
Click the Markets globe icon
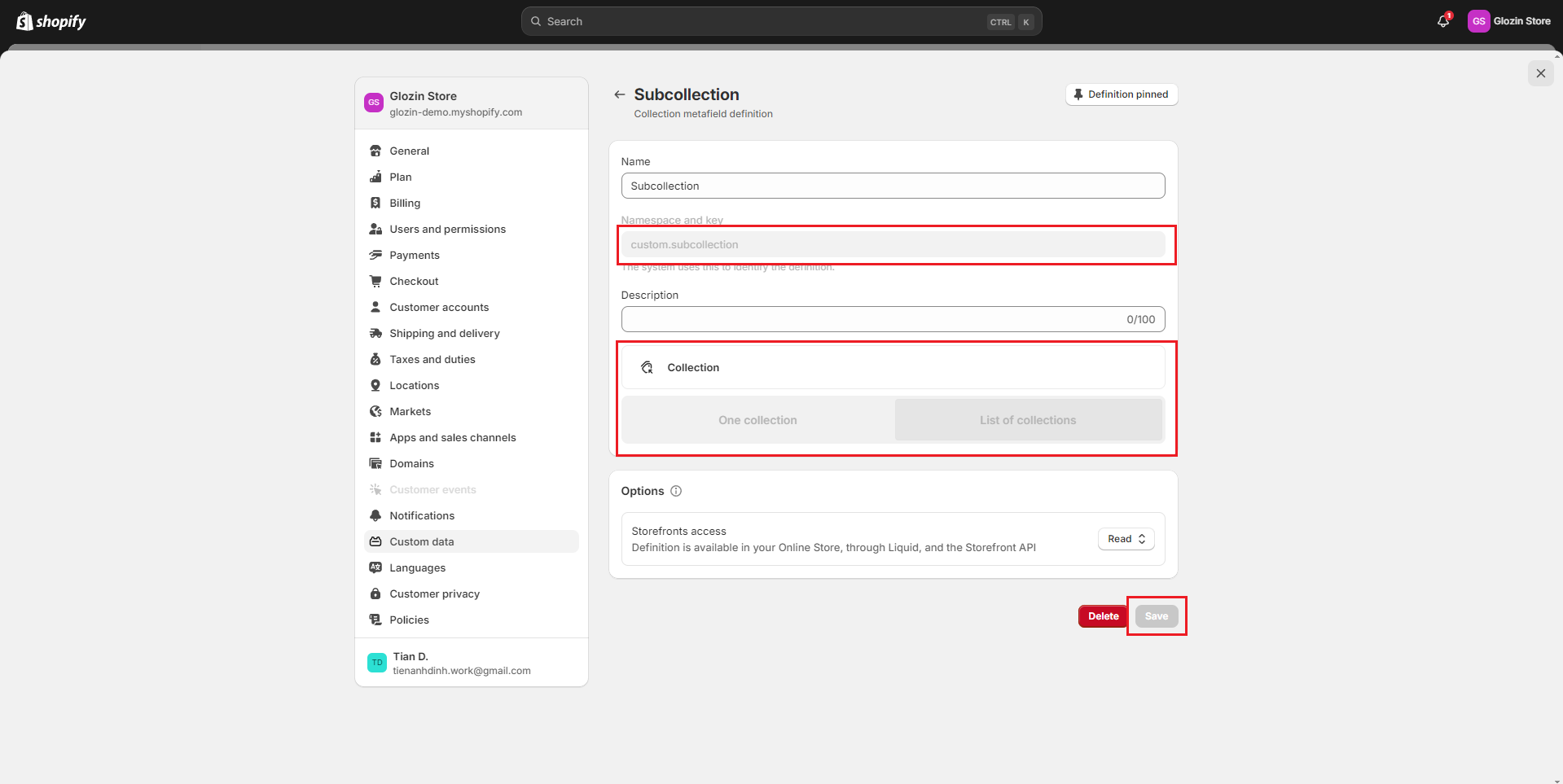click(x=375, y=411)
